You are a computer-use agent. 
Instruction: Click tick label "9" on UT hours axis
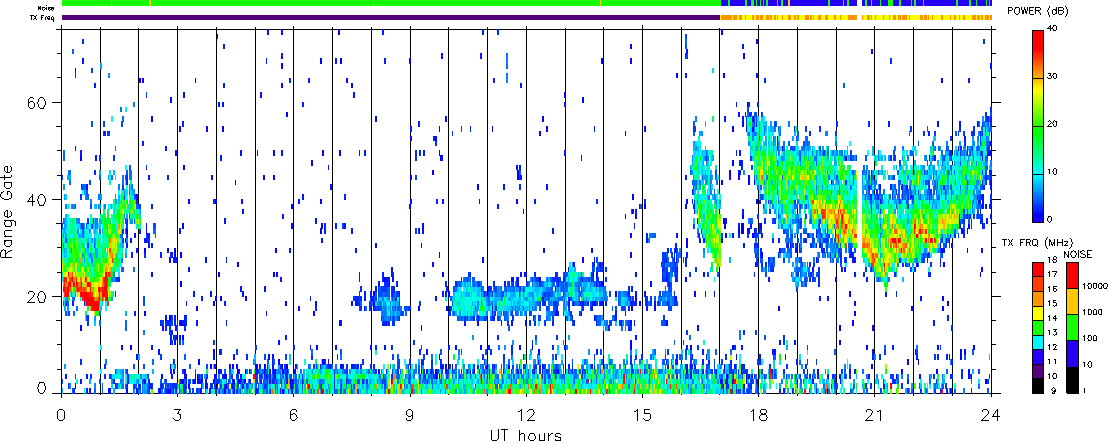tap(410, 416)
